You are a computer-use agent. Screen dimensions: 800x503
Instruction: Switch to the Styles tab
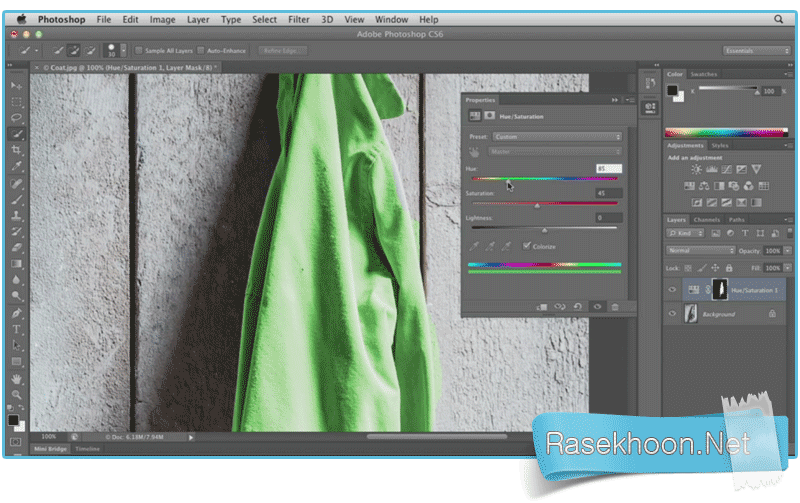720,145
